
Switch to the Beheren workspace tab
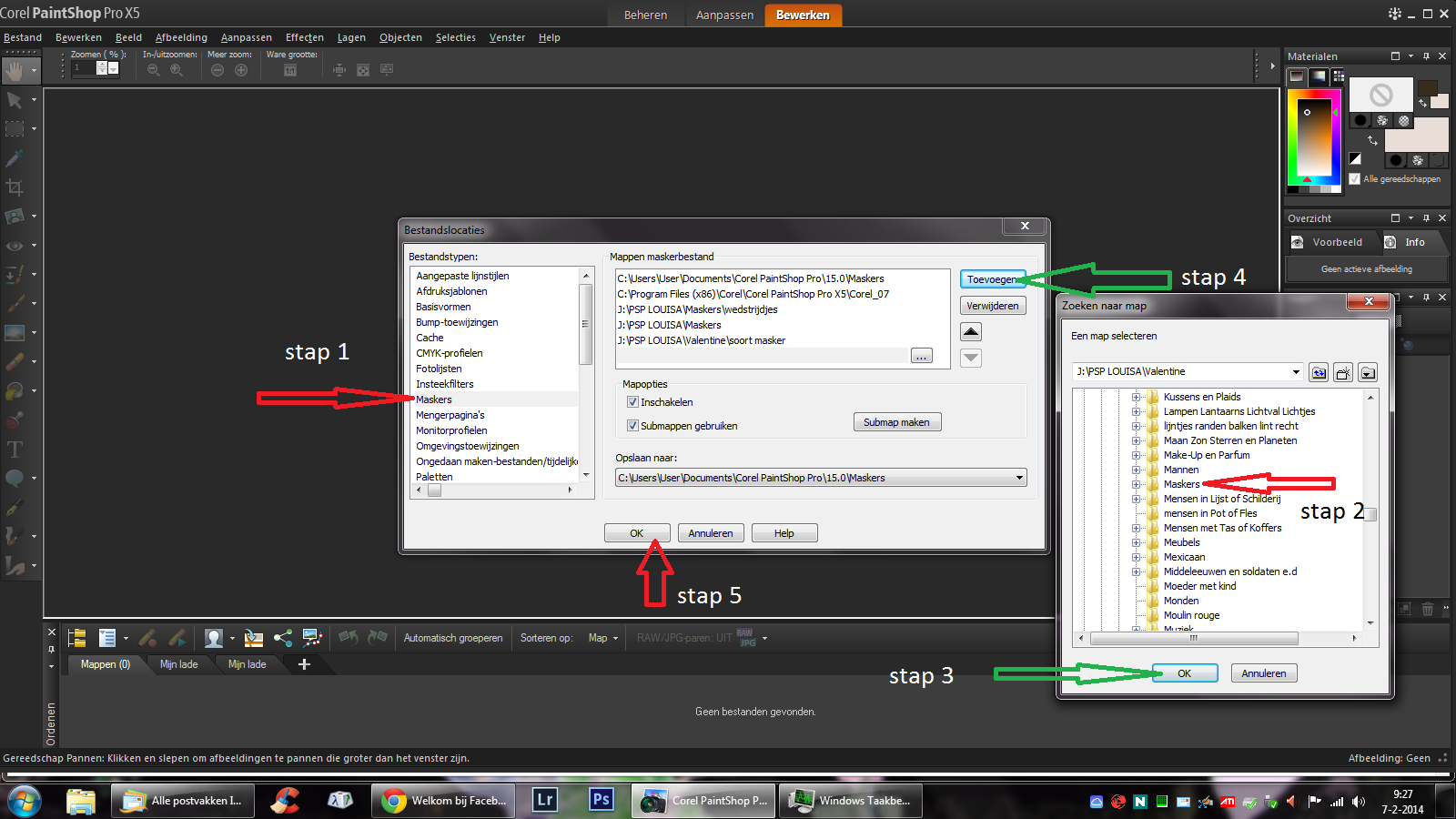645,15
